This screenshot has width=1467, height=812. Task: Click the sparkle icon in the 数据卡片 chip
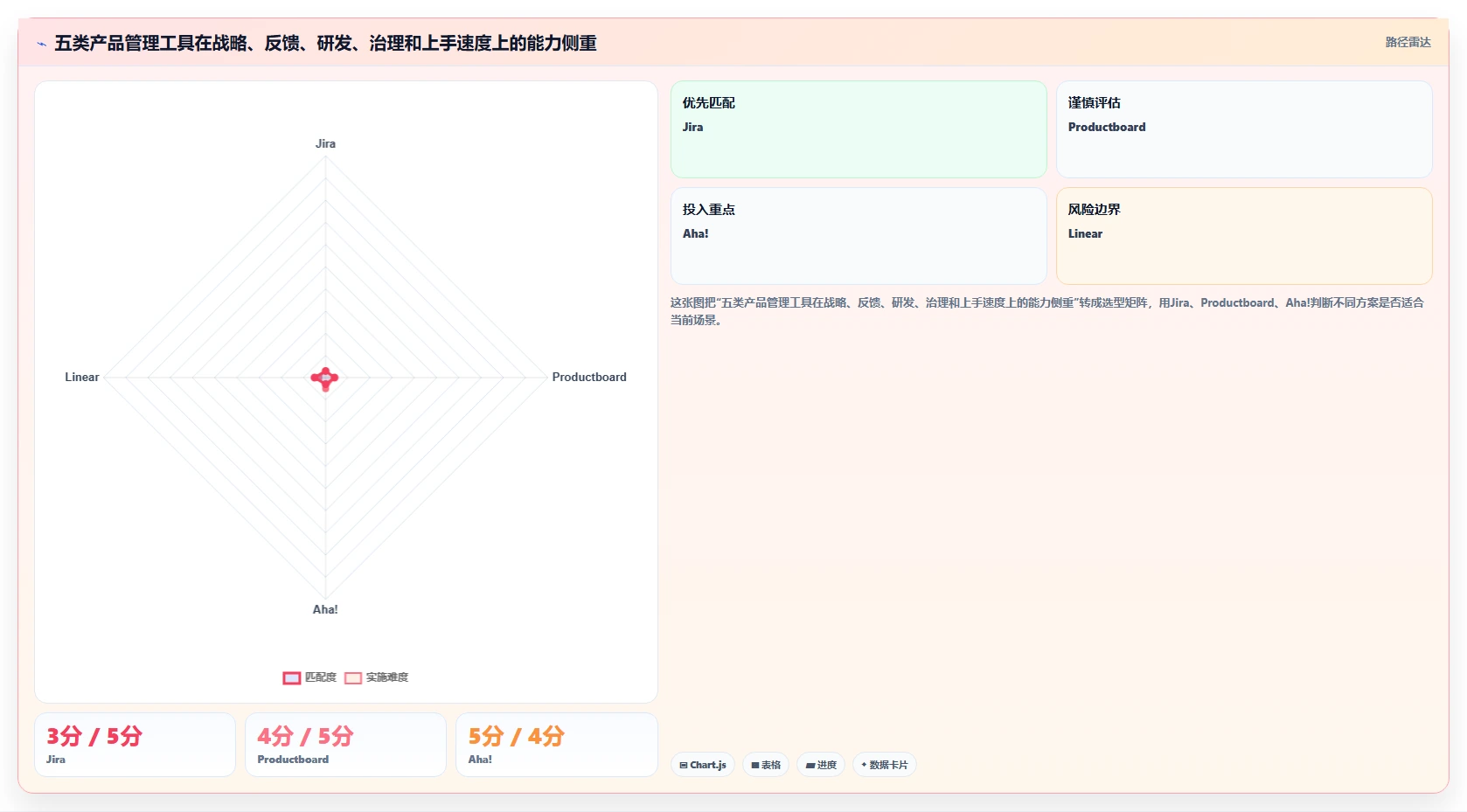click(864, 765)
